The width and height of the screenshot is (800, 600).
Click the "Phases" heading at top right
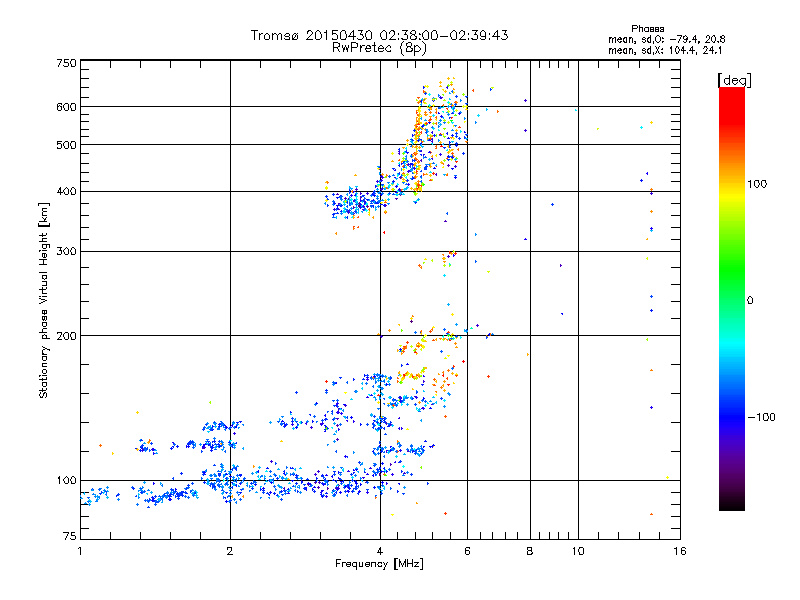[647, 29]
